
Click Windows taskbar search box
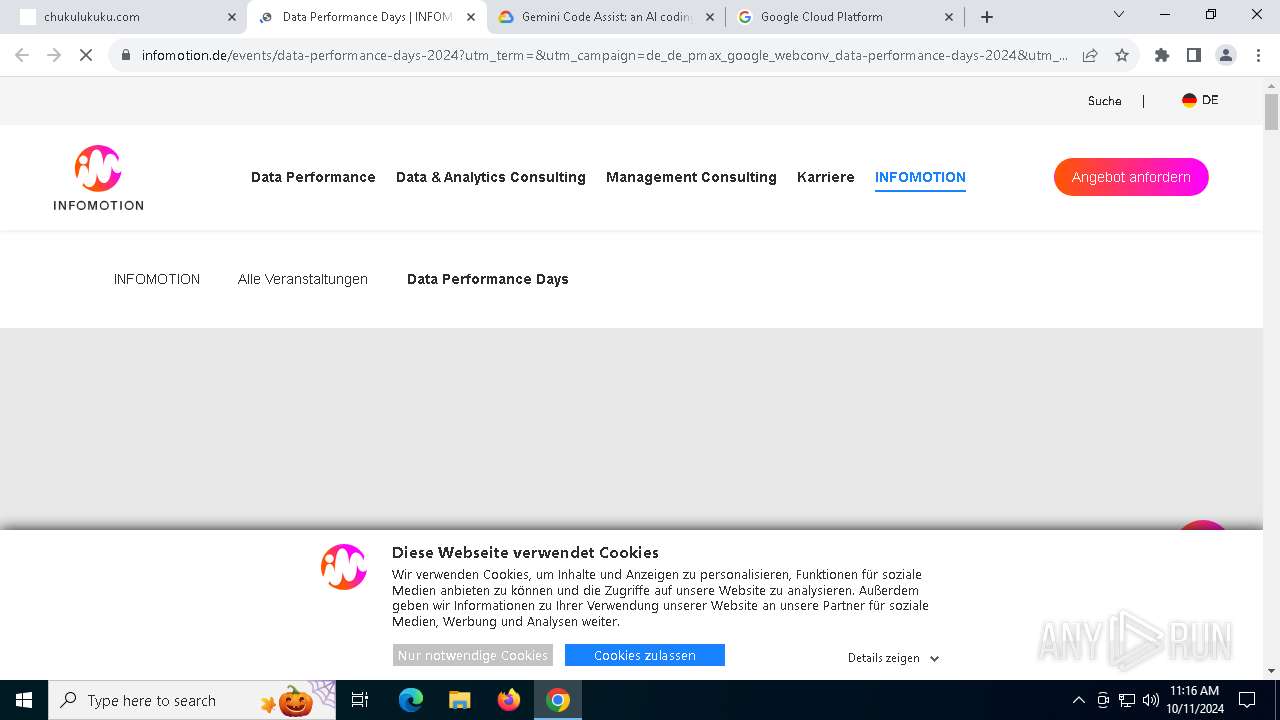click(192, 700)
